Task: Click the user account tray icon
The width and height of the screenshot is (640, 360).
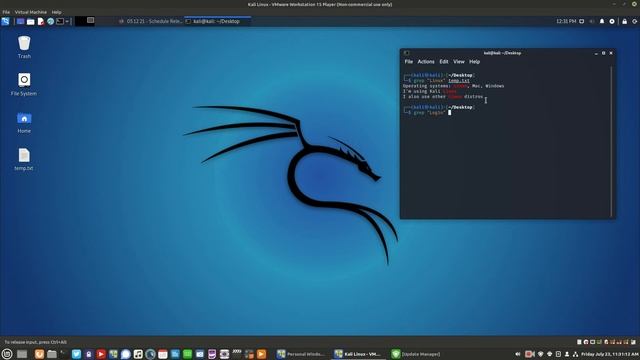Action: 567,354
